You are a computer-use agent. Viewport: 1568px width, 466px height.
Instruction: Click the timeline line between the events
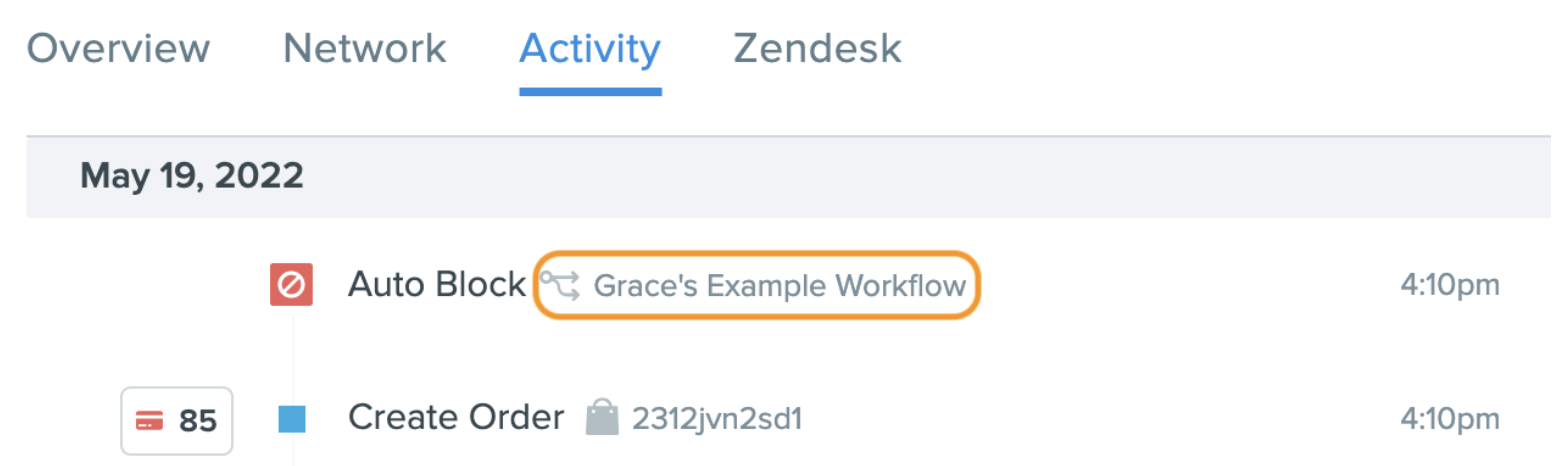point(292,356)
